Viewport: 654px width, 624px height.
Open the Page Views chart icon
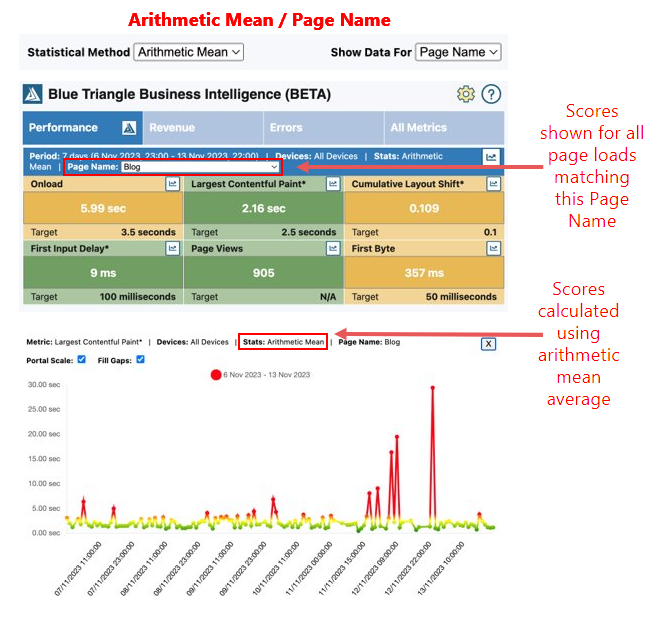coord(333,249)
